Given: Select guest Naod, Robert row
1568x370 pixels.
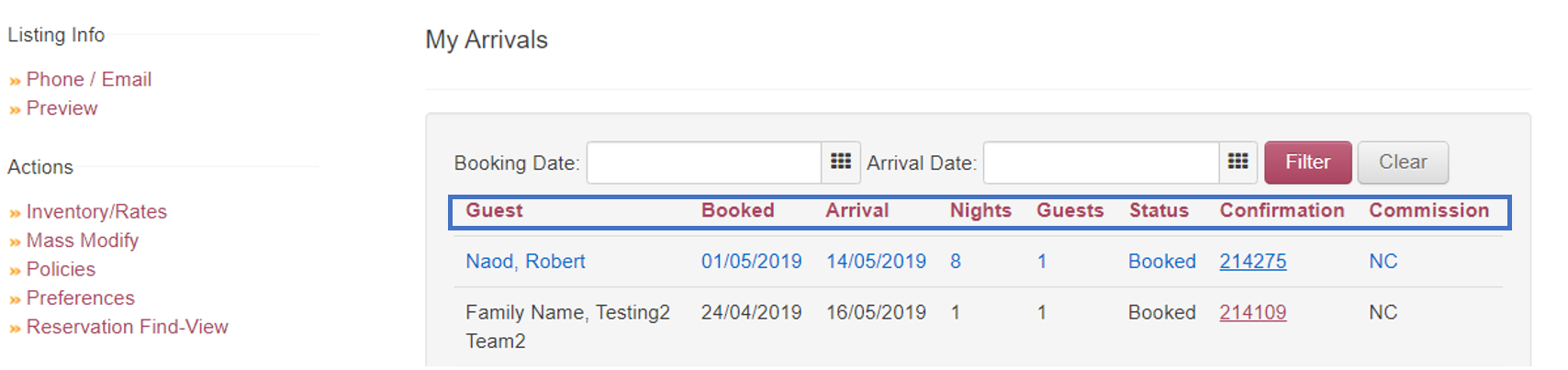Looking at the screenshot, I should pos(979,262).
